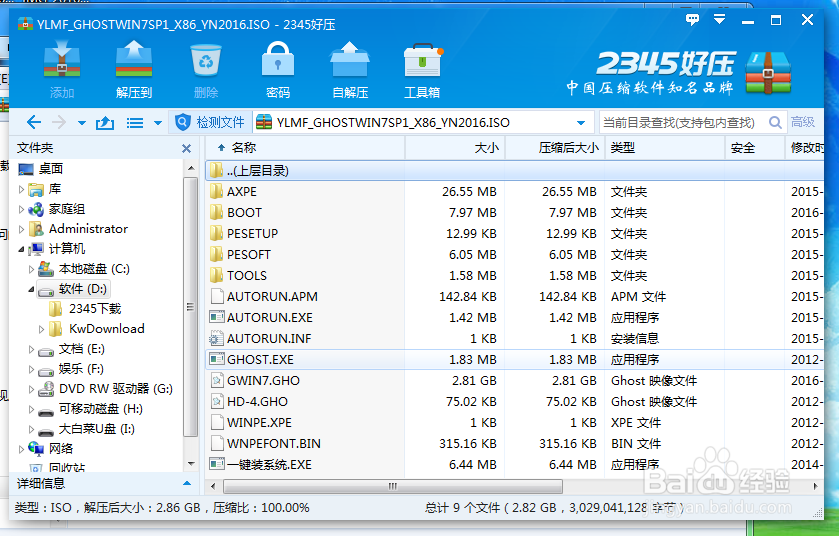The width and height of the screenshot is (839, 536).
Task: Go forward with the right arrow
Action: tap(59, 122)
